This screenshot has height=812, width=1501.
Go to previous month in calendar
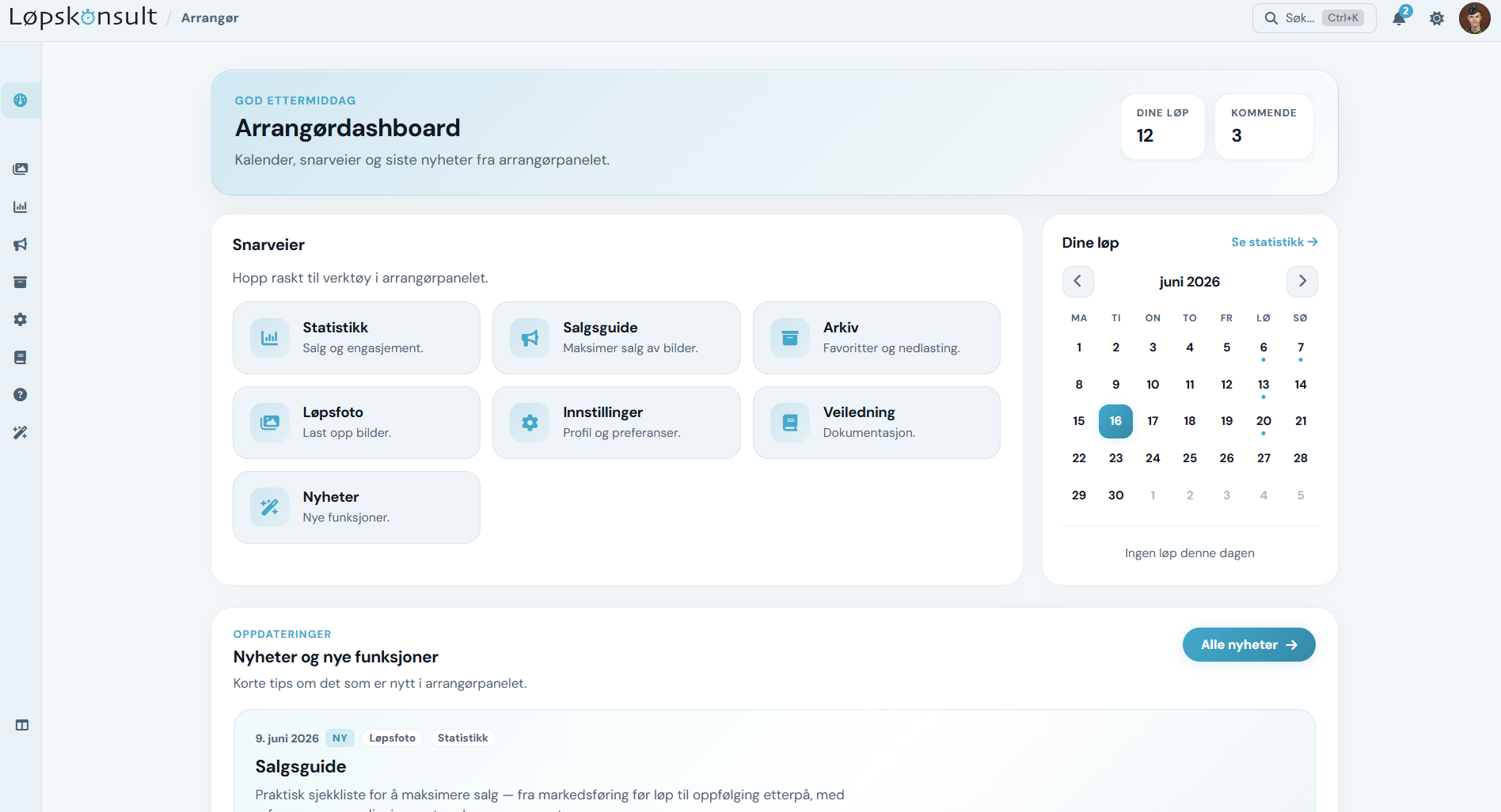[1077, 281]
